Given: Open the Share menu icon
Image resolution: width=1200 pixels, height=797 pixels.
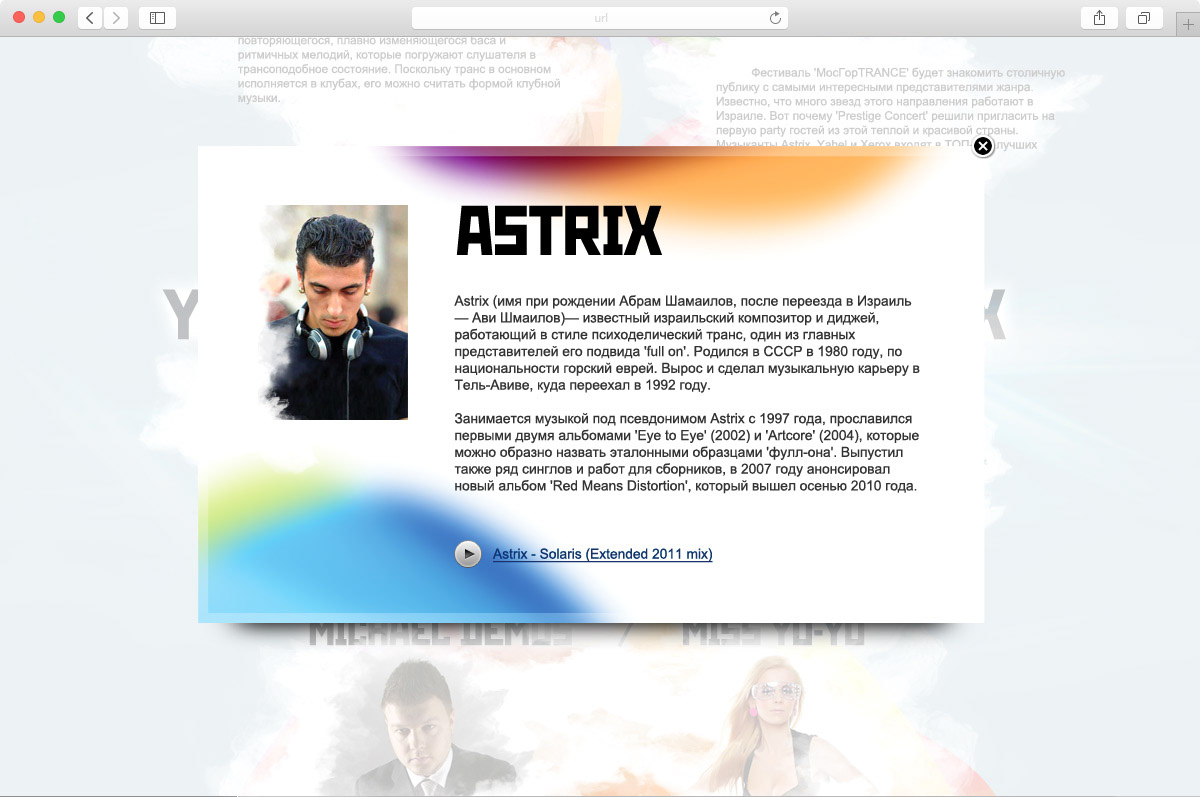Looking at the screenshot, I should tap(1099, 18).
